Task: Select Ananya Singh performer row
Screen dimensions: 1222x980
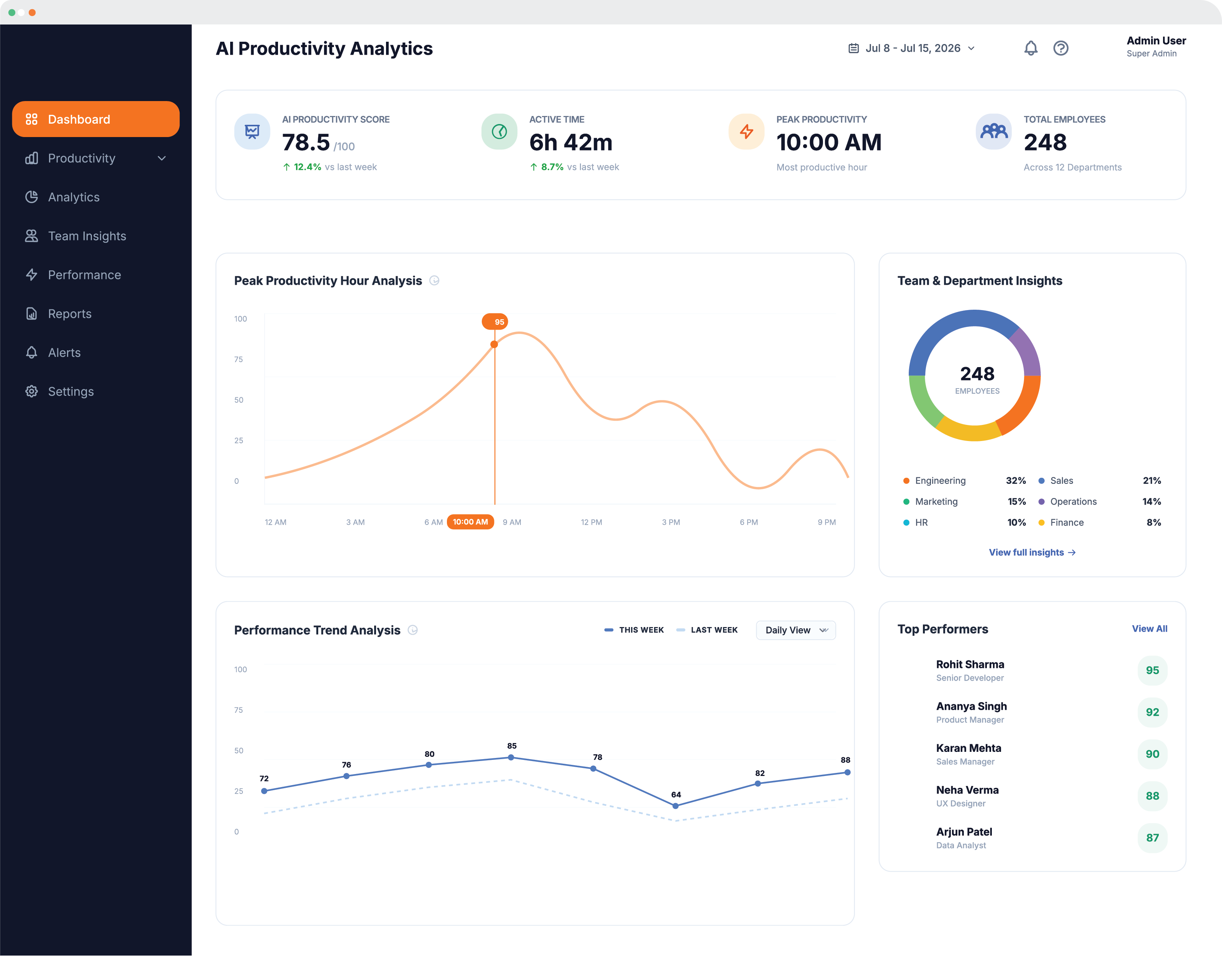Action: (1032, 713)
